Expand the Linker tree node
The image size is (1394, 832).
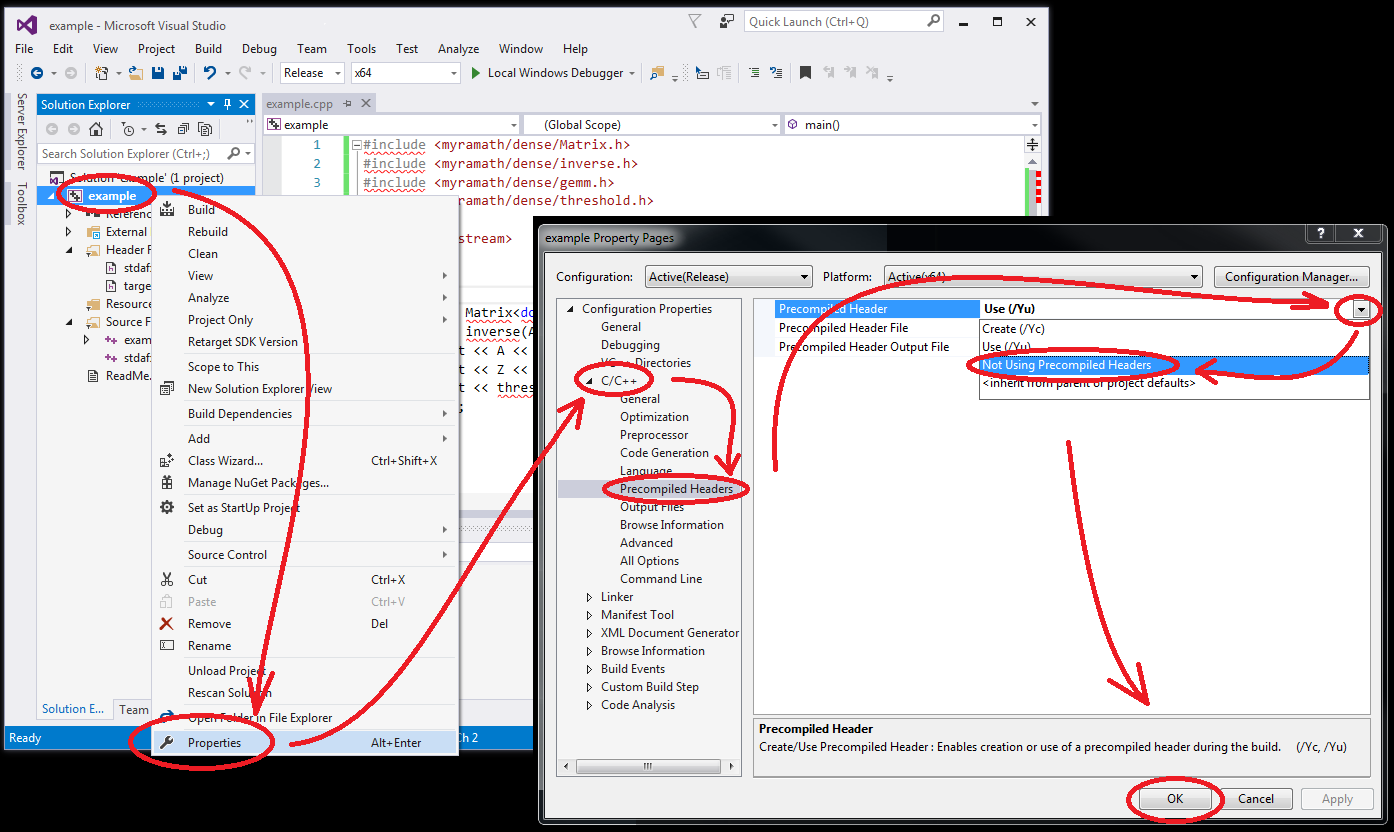590,597
